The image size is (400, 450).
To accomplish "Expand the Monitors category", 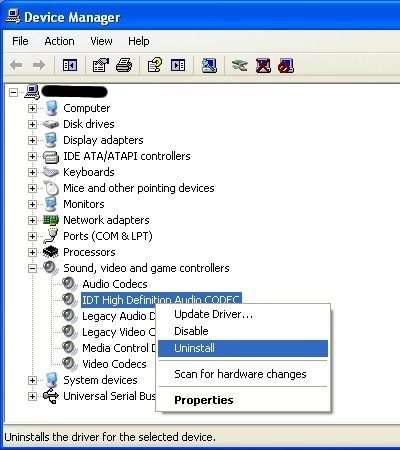I will click(32, 204).
